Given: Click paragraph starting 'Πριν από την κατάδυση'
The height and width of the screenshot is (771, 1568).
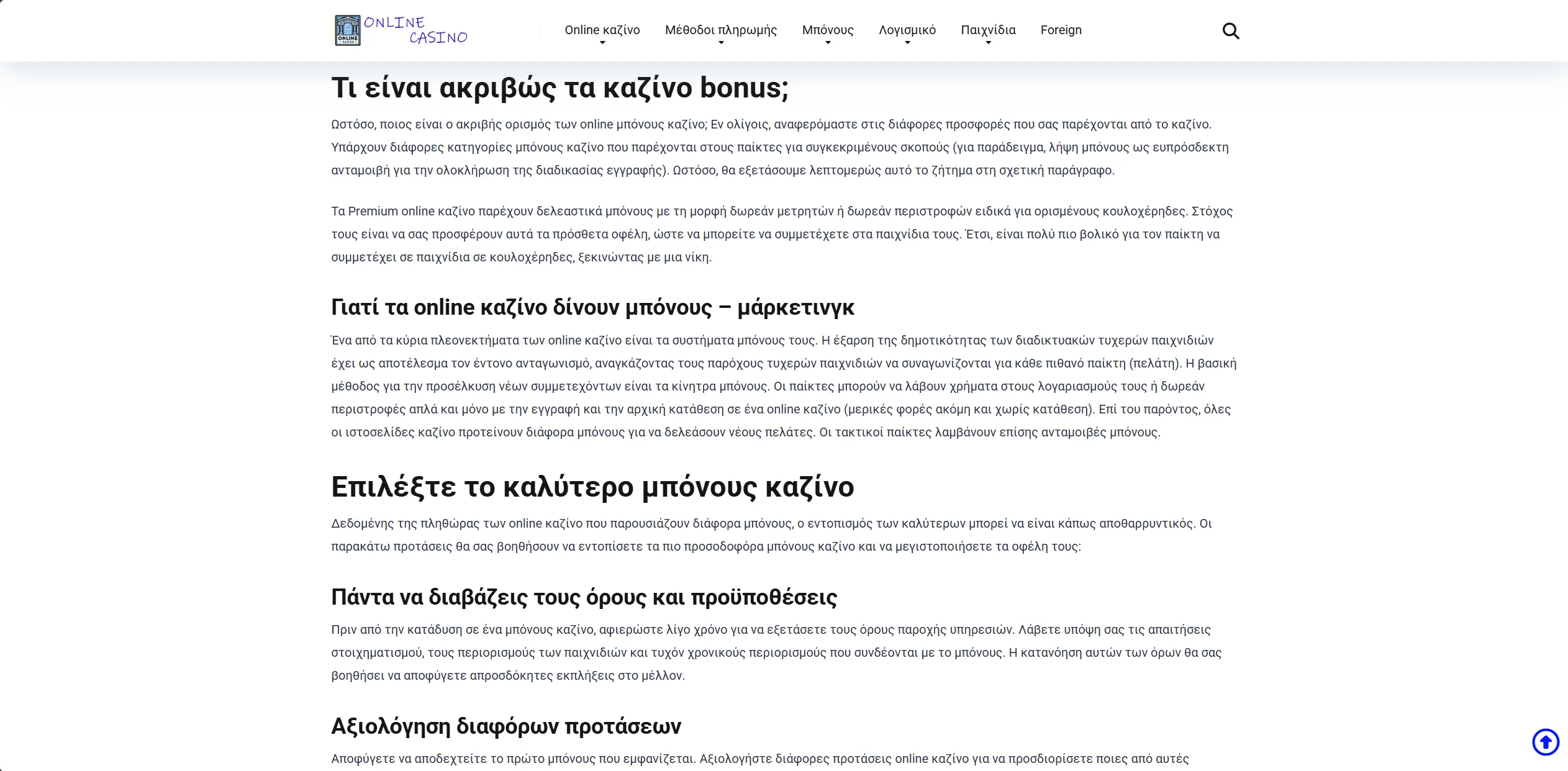Looking at the screenshot, I should coord(776,652).
